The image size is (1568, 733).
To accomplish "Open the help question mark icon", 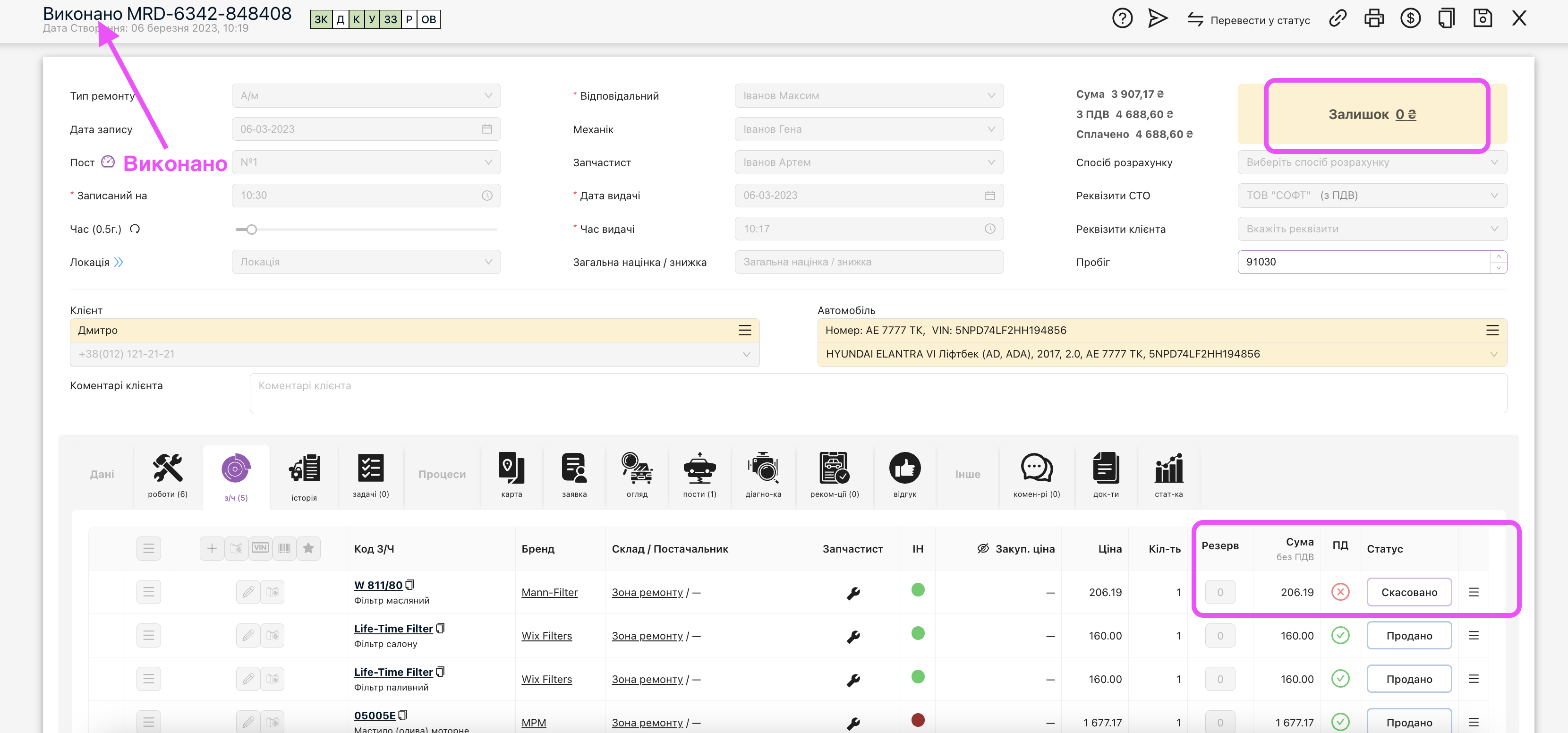I will coord(1122,18).
